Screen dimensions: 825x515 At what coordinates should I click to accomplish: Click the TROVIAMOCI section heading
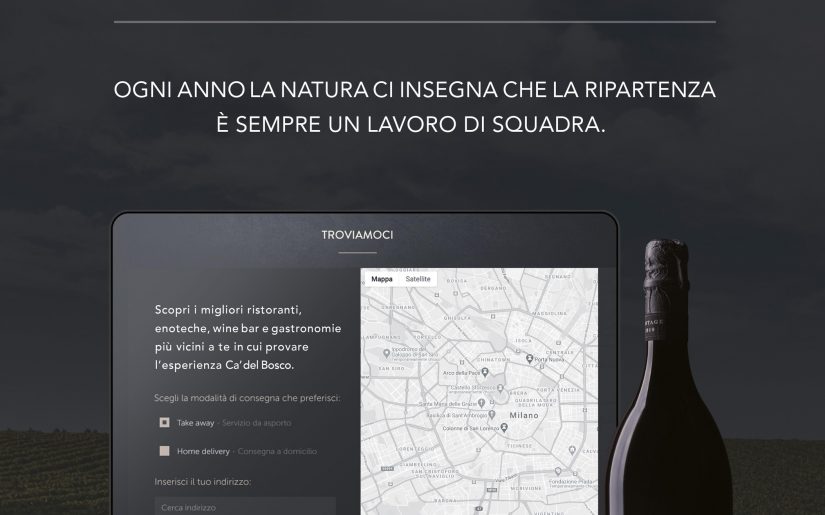(357, 235)
